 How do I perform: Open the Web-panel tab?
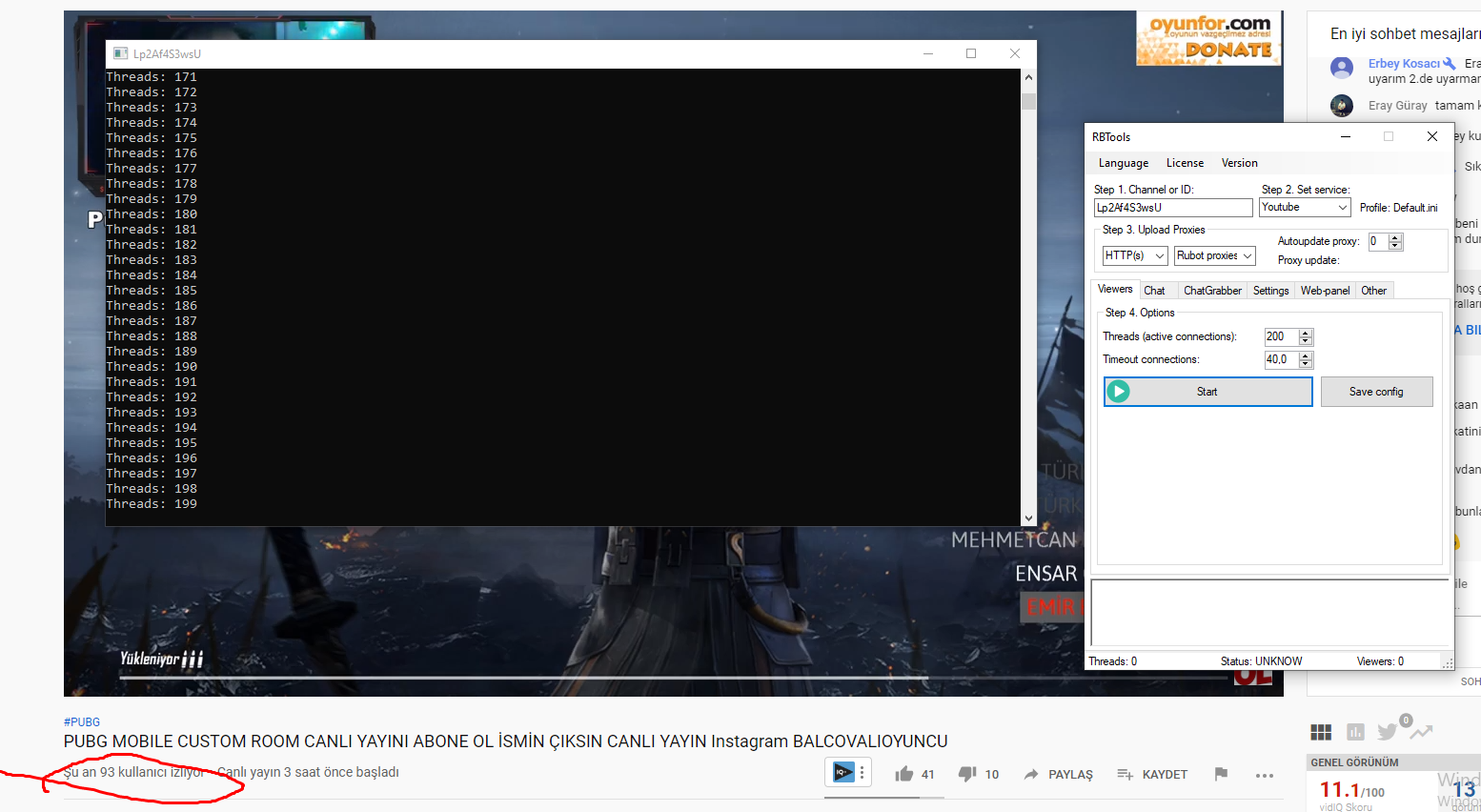[1325, 291]
